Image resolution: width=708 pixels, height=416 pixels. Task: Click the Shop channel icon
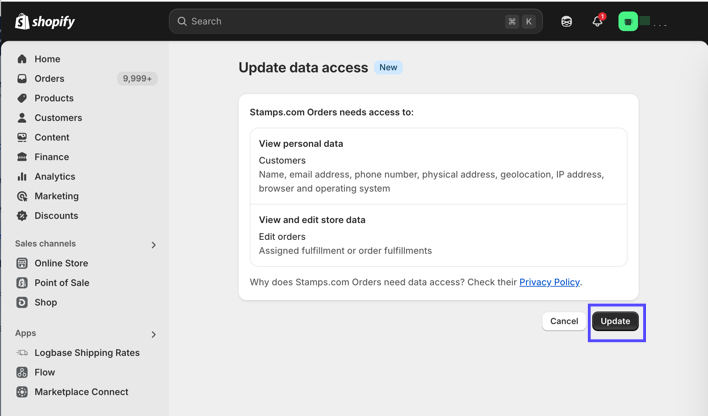[22, 302]
